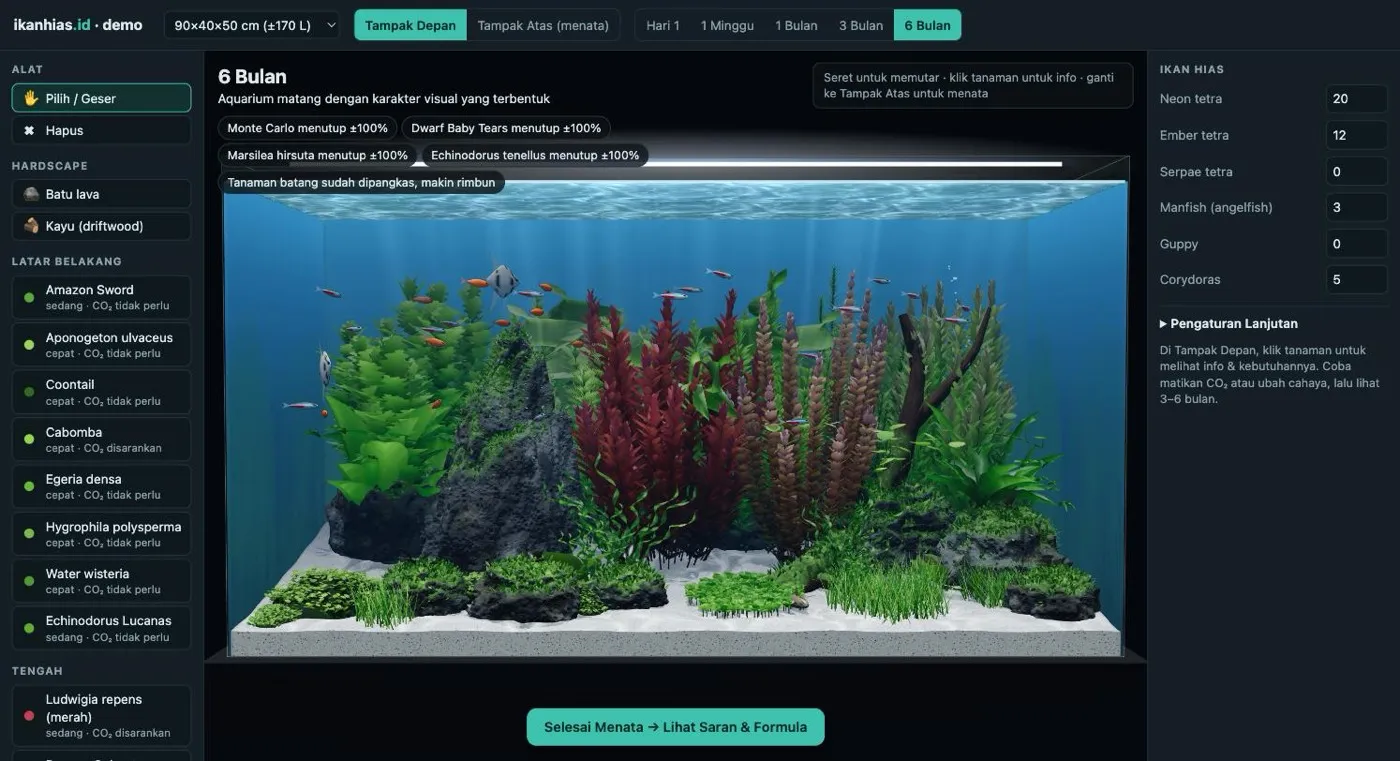
Task: Click Tanaman batang sudah dipangkas chip
Action: point(361,182)
